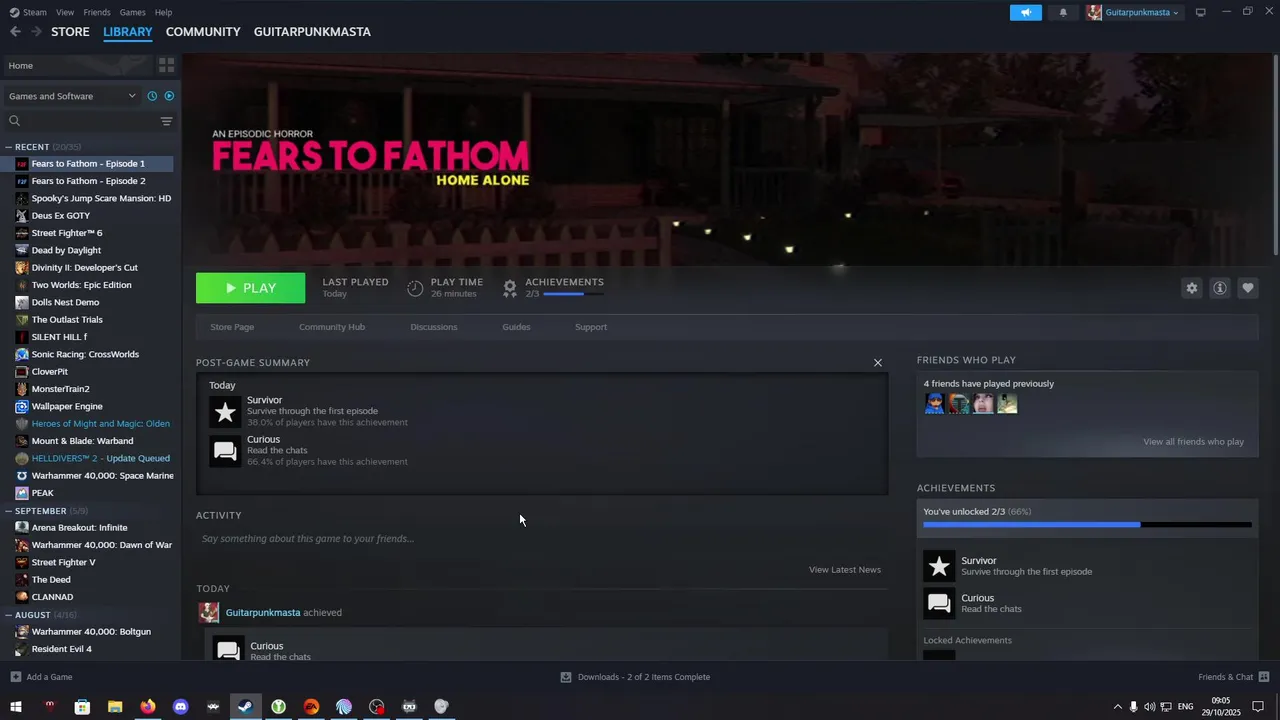Open the announcements megaphone button
1280x720 pixels.
[1026, 12]
